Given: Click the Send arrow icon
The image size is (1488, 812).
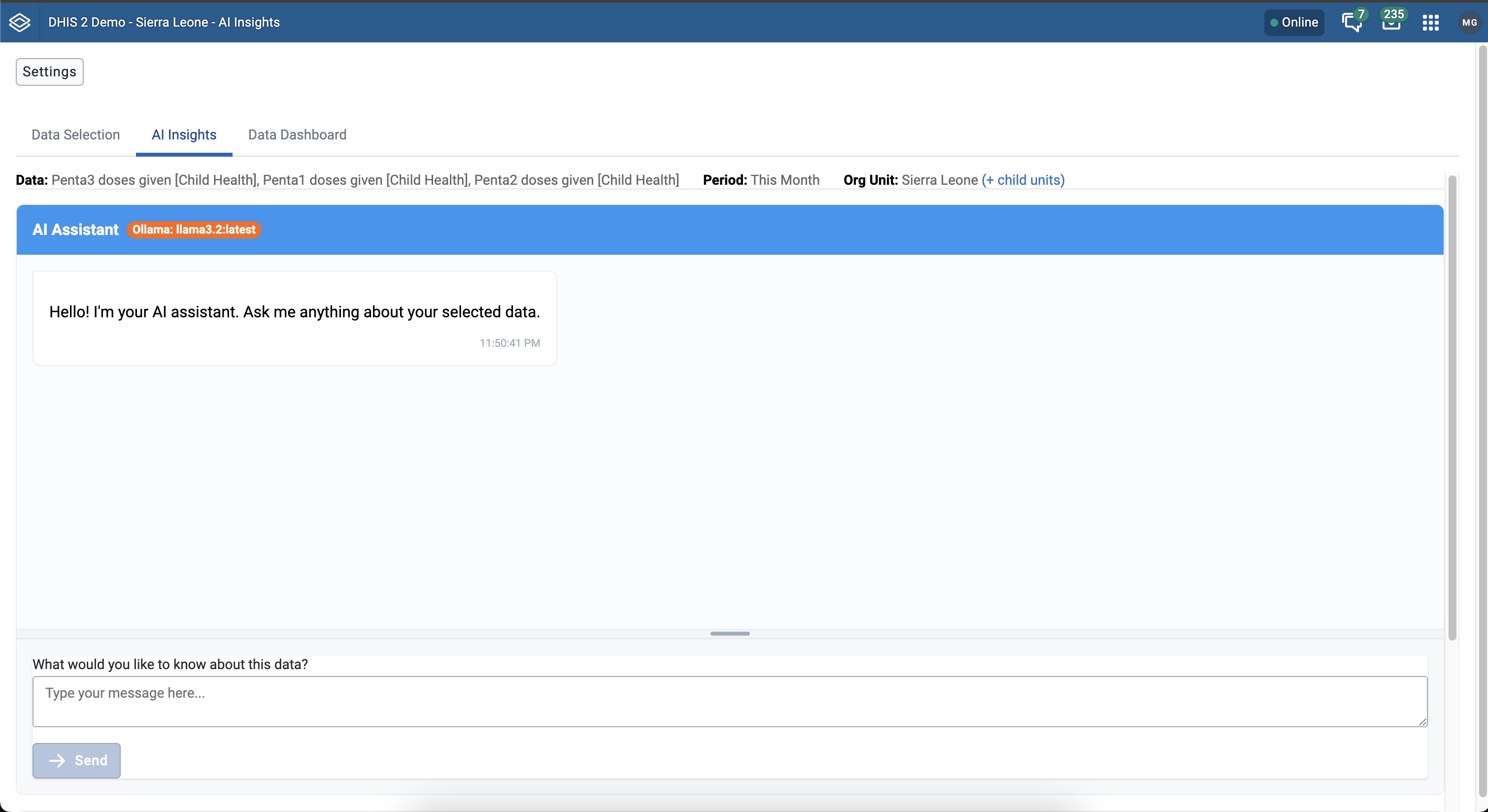Looking at the screenshot, I should tap(58, 760).
